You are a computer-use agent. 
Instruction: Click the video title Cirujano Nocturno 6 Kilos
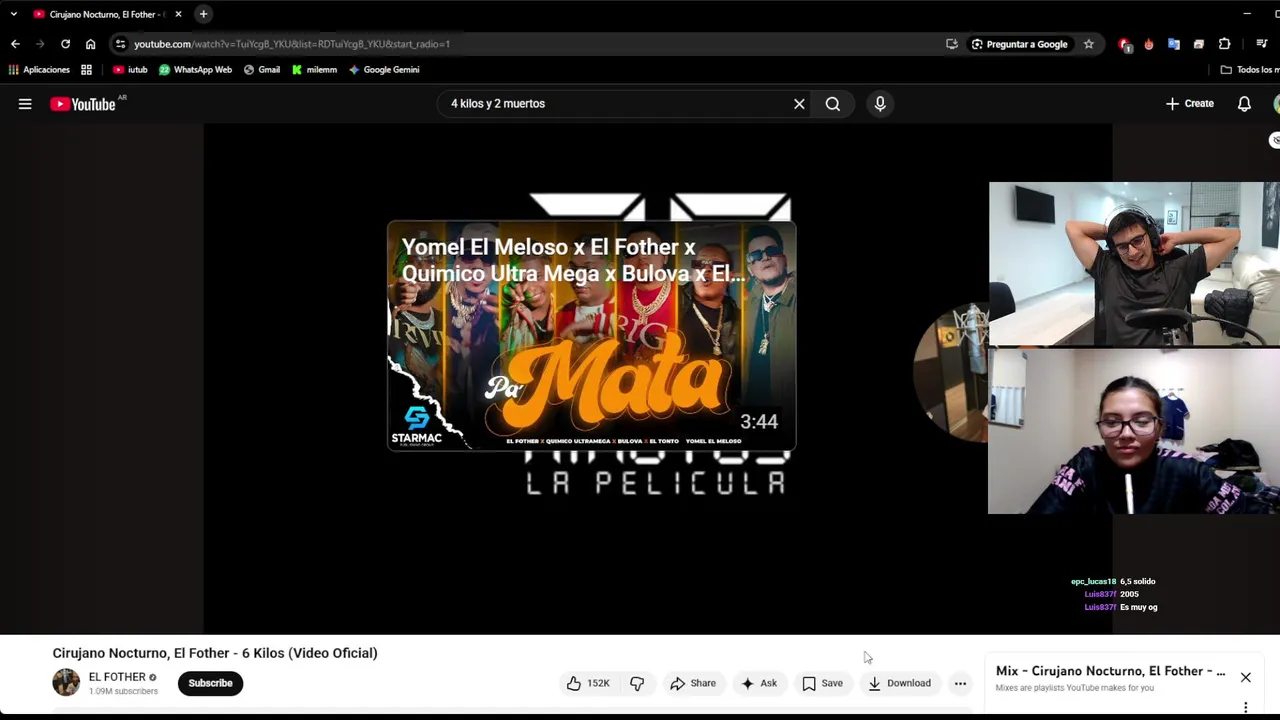point(215,653)
